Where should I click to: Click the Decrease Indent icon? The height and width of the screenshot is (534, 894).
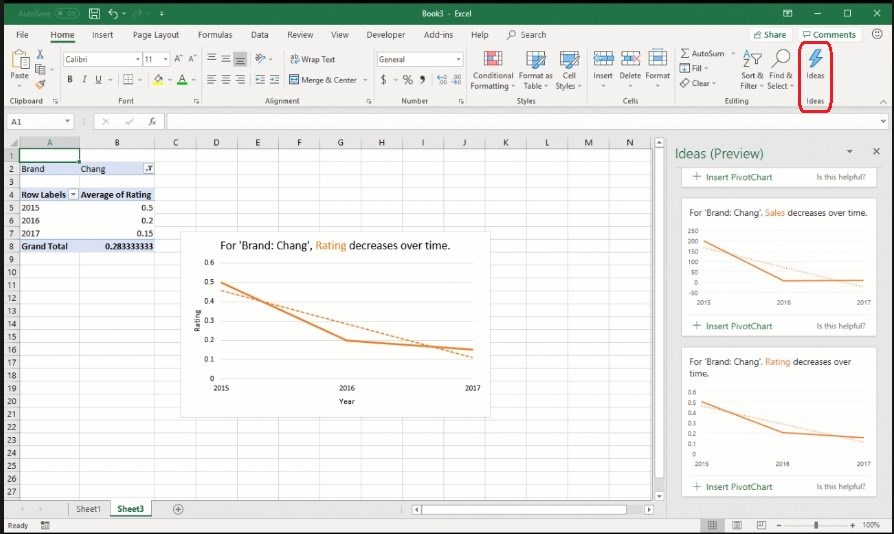coord(260,79)
